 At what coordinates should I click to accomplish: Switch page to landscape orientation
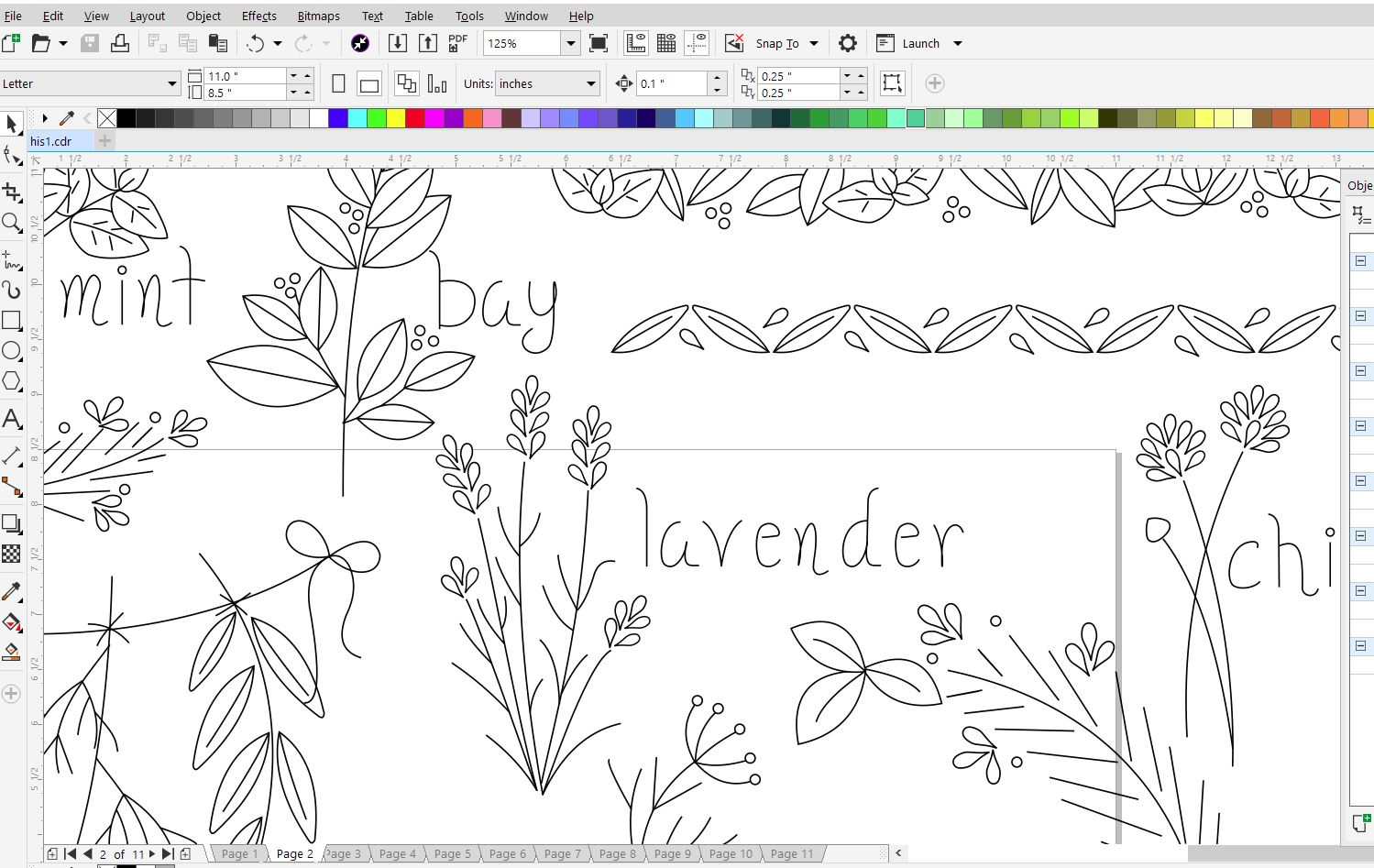(x=369, y=84)
